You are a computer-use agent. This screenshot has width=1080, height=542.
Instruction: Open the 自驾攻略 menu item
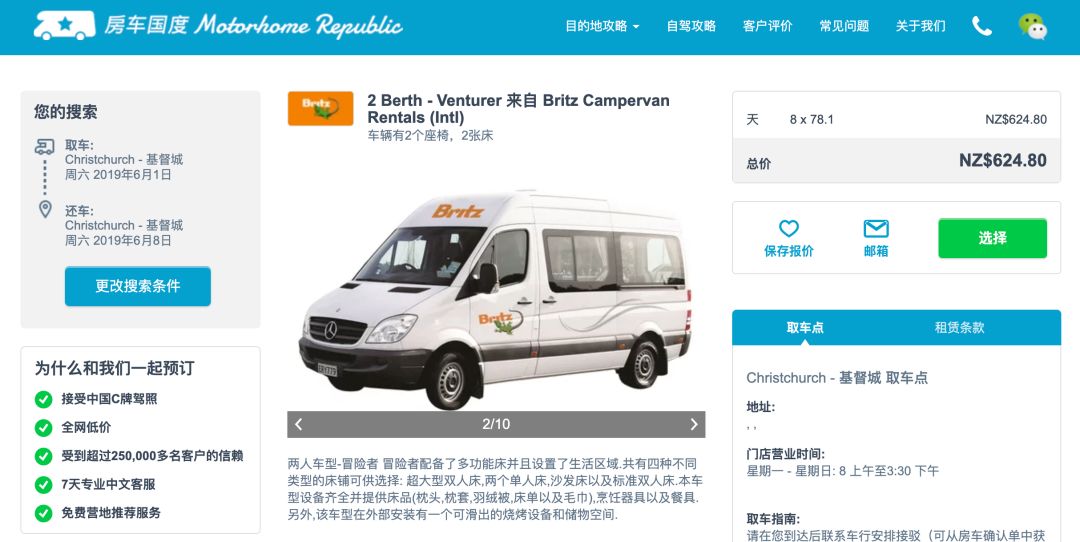click(691, 26)
